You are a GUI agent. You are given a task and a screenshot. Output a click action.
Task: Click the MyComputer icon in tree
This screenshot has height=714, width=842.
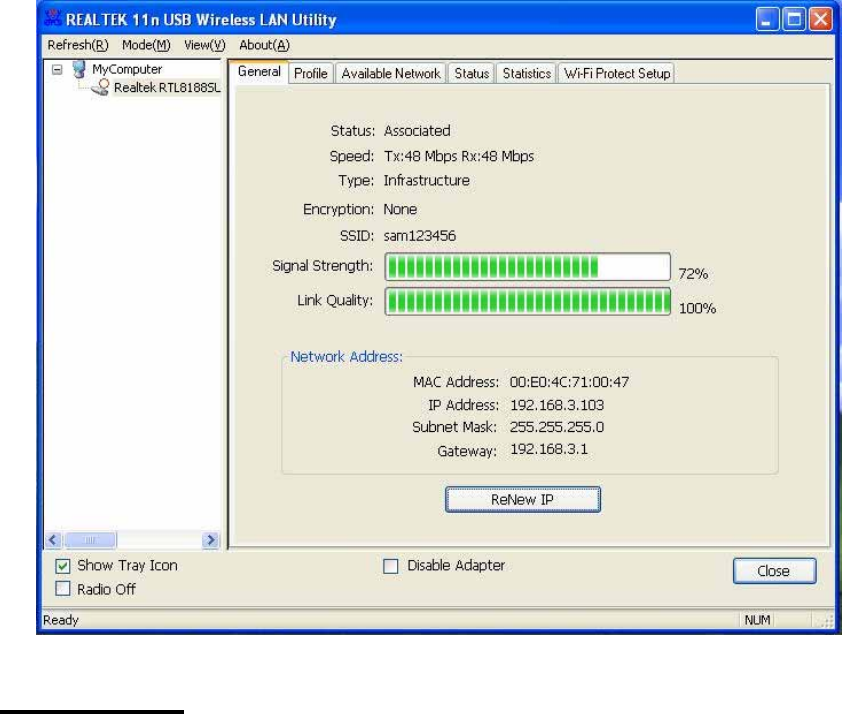(x=79, y=69)
